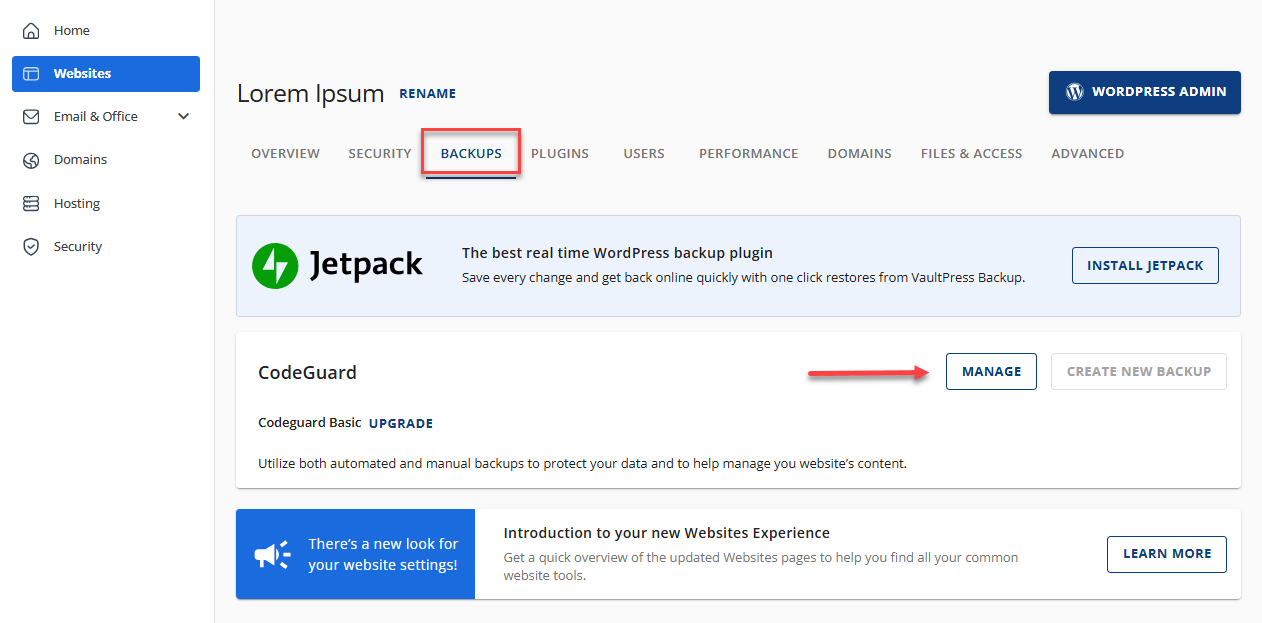Click Manage for CodeGuard
Image resolution: width=1262 pixels, height=623 pixels.
tap(991, 372)
